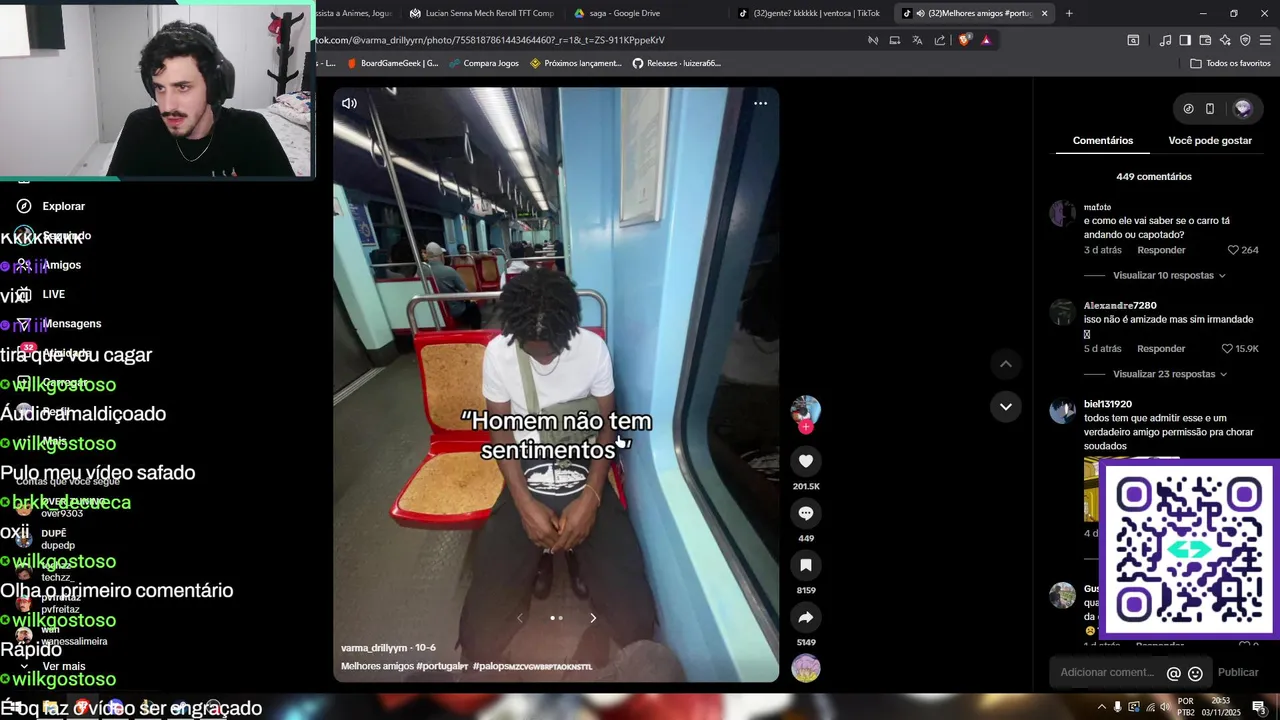The image size is (1280, 720).
Task: Show the next video with down arrow
Action: (1006, 406)
